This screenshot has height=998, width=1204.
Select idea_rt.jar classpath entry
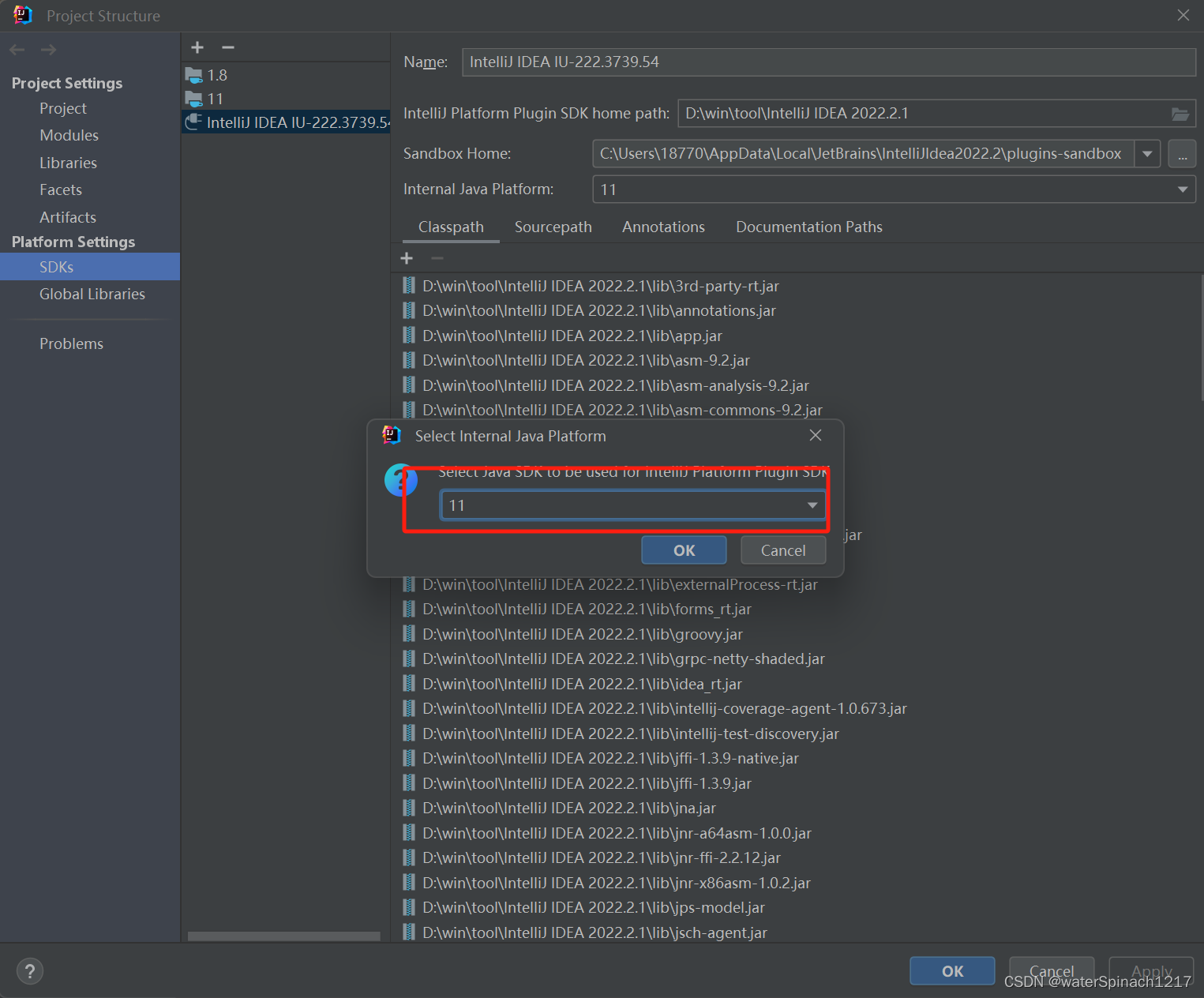tap(582, 684)
